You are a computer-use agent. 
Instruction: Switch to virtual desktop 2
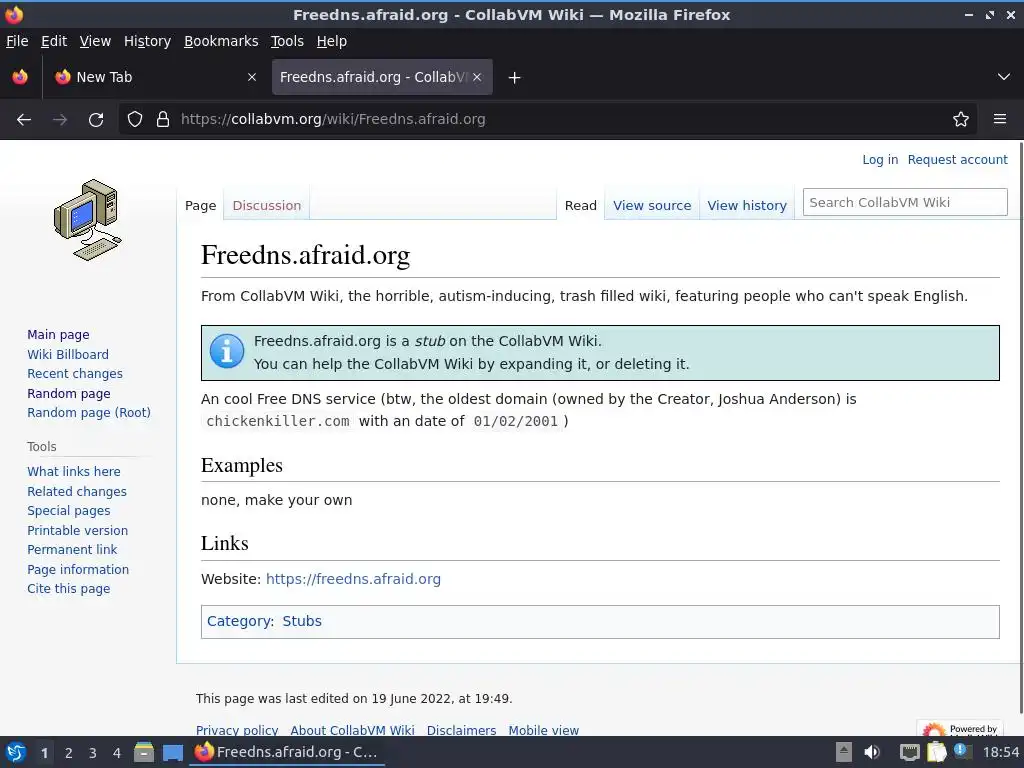click(x=69, y=753)
